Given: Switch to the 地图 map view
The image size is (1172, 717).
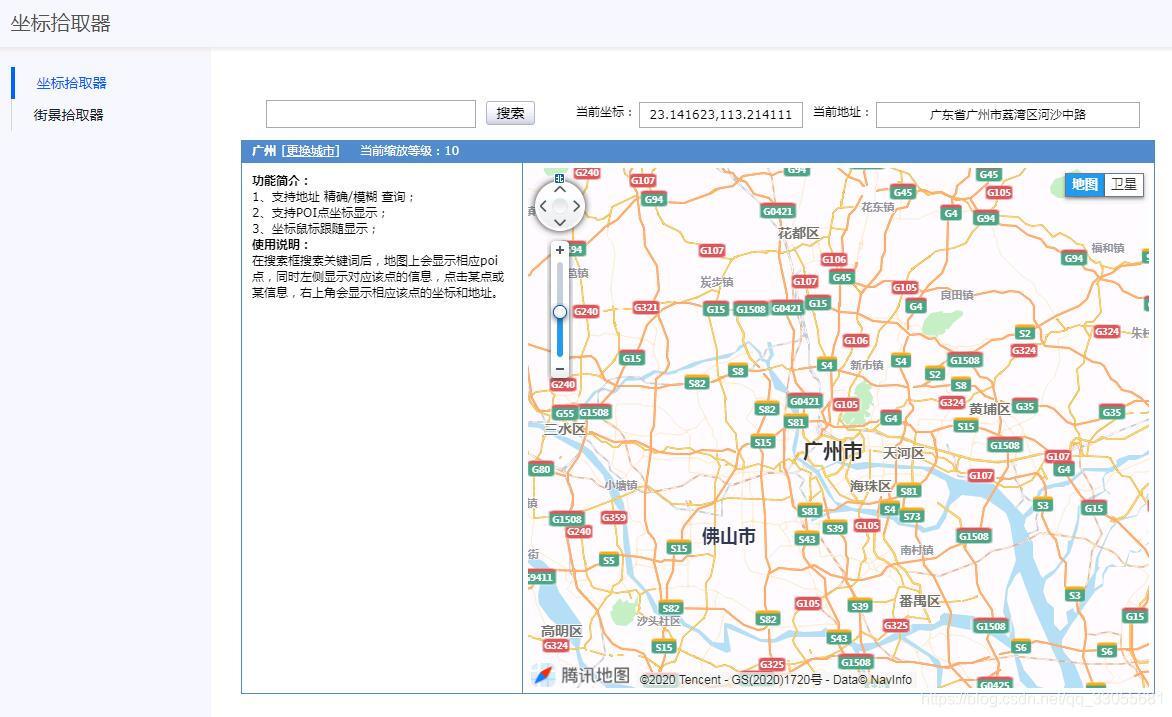Looking at the screenshot, I should point(1085,184).
